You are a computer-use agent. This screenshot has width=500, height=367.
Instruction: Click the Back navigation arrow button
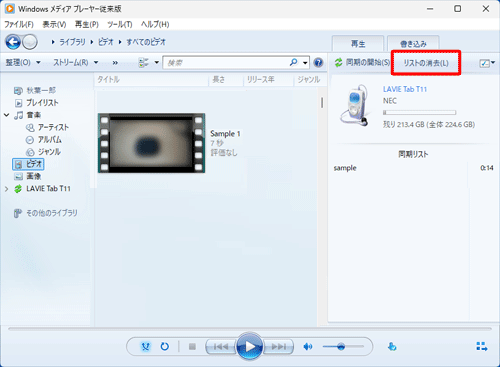13,42
